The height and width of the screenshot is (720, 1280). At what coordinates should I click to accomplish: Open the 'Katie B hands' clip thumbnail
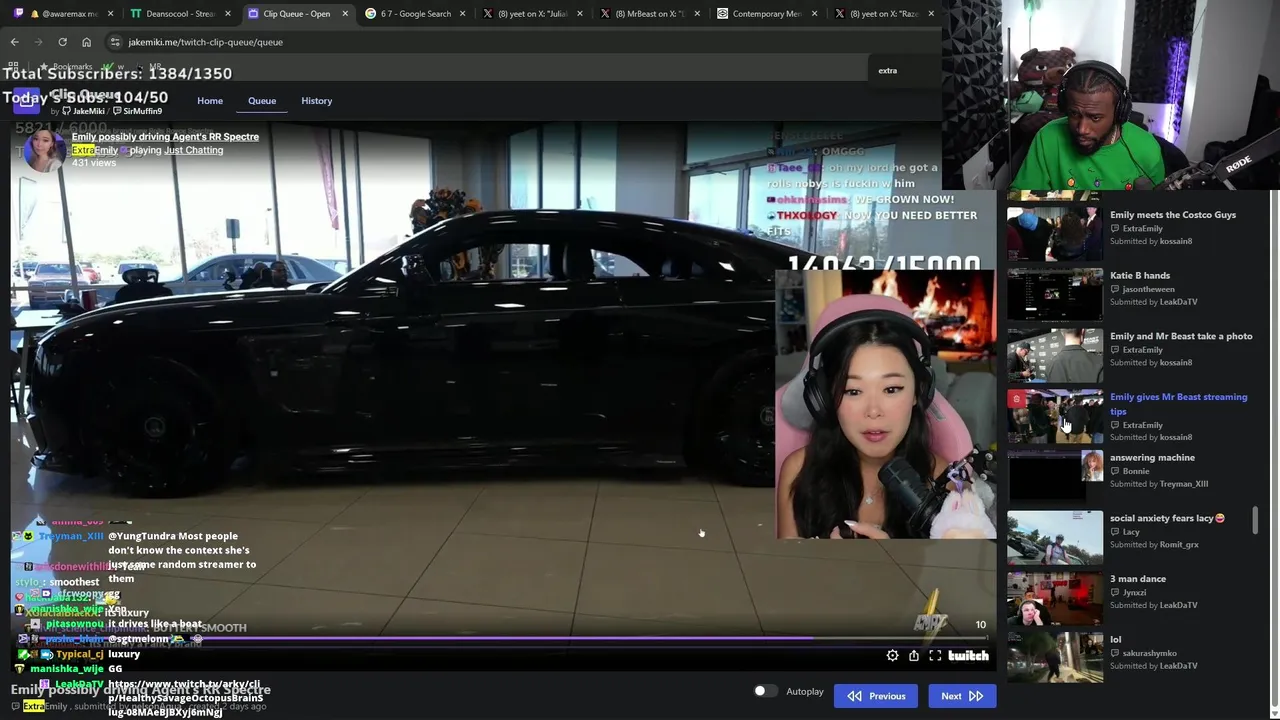click(1055, 294)
